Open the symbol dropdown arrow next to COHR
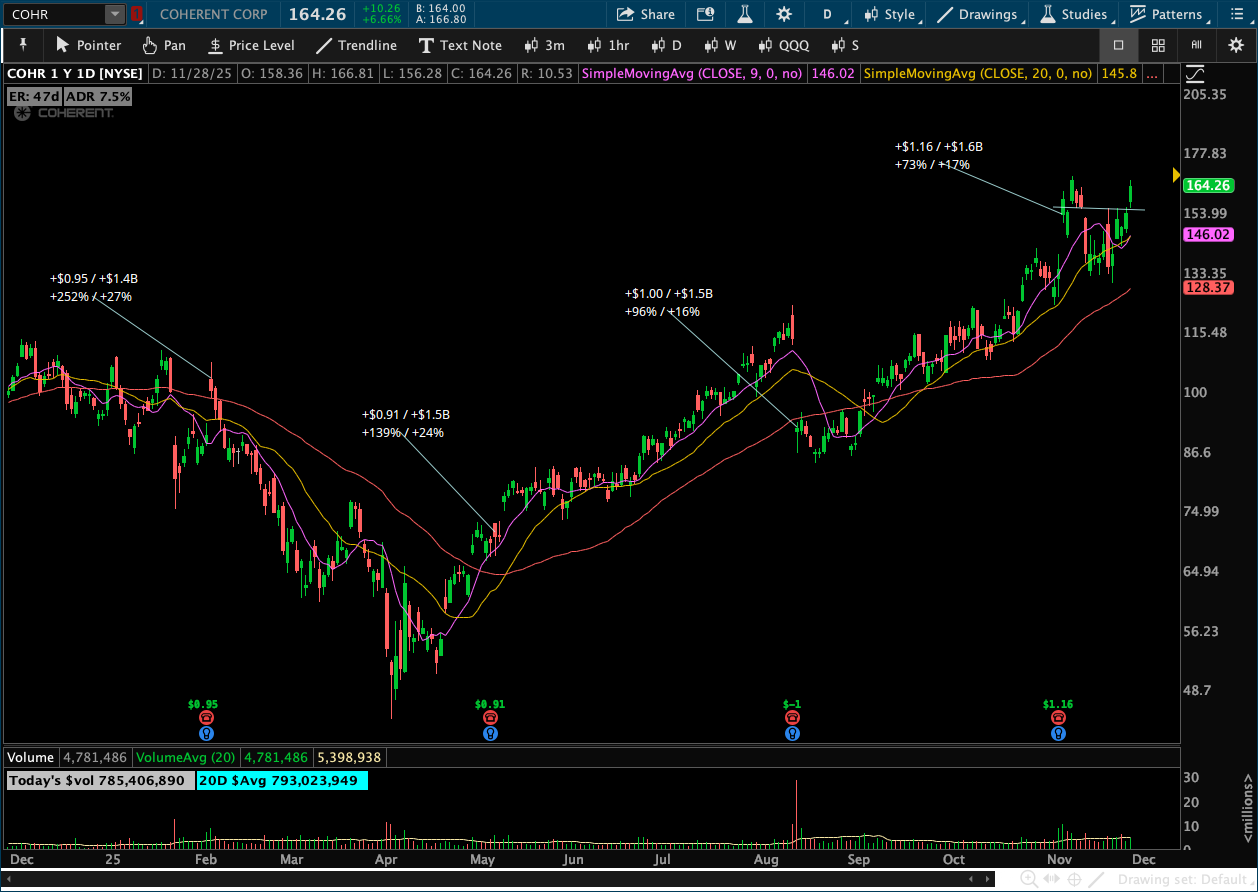 click(x=115, y=14)
